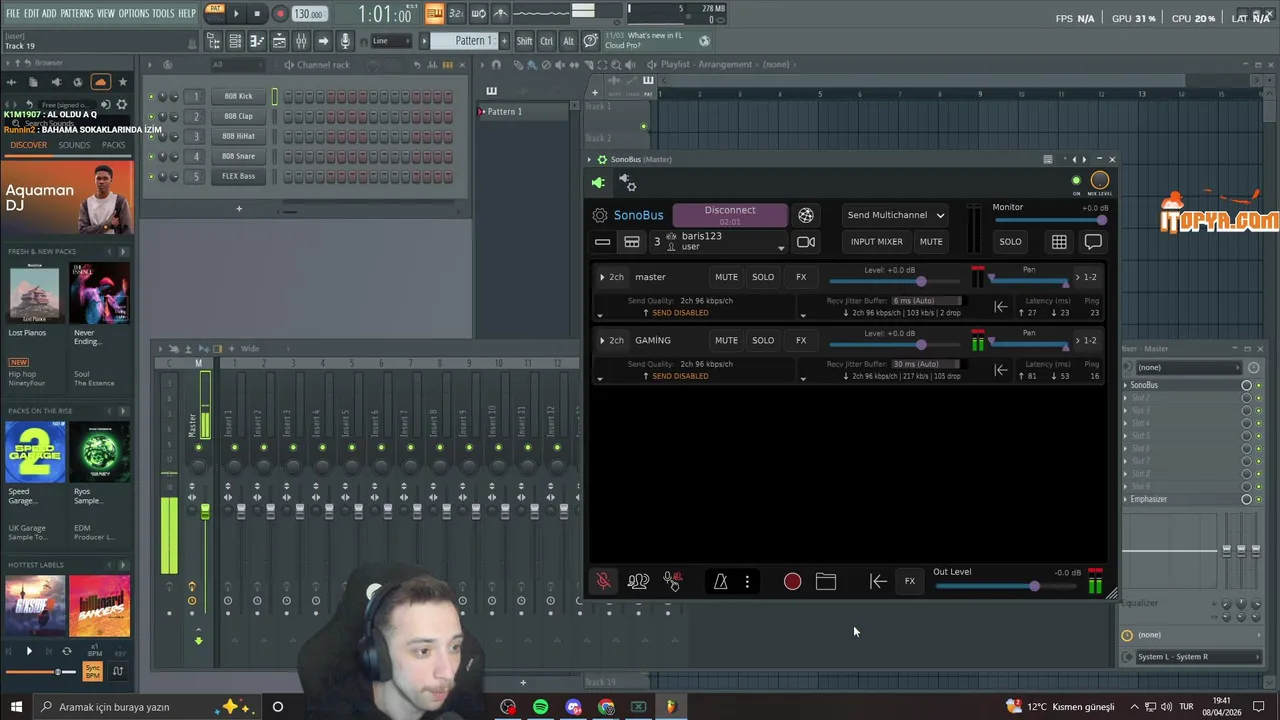Solo the GAMING peer in SonoBus

pyautogui.click(x=763, y=340)
